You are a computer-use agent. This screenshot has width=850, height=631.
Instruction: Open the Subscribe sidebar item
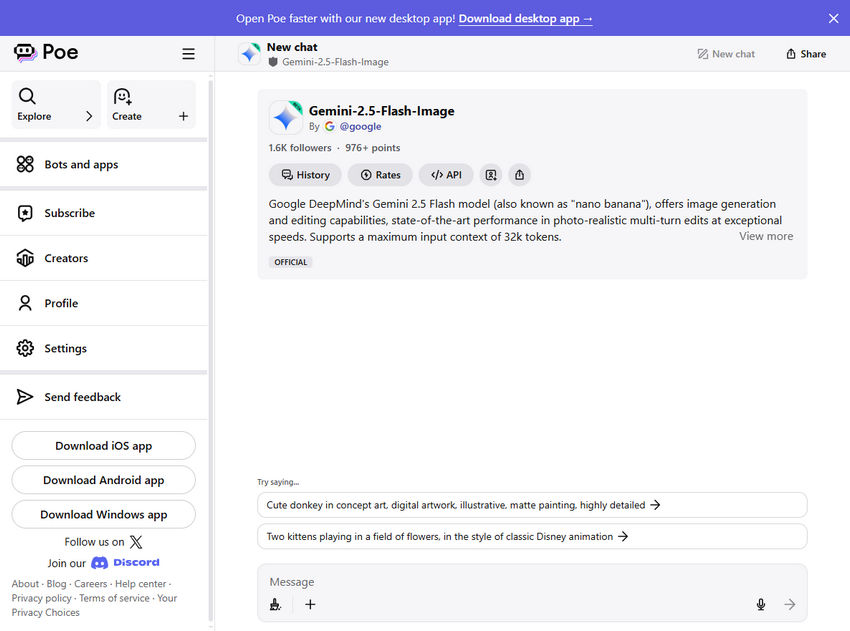[x=69, y=213]
